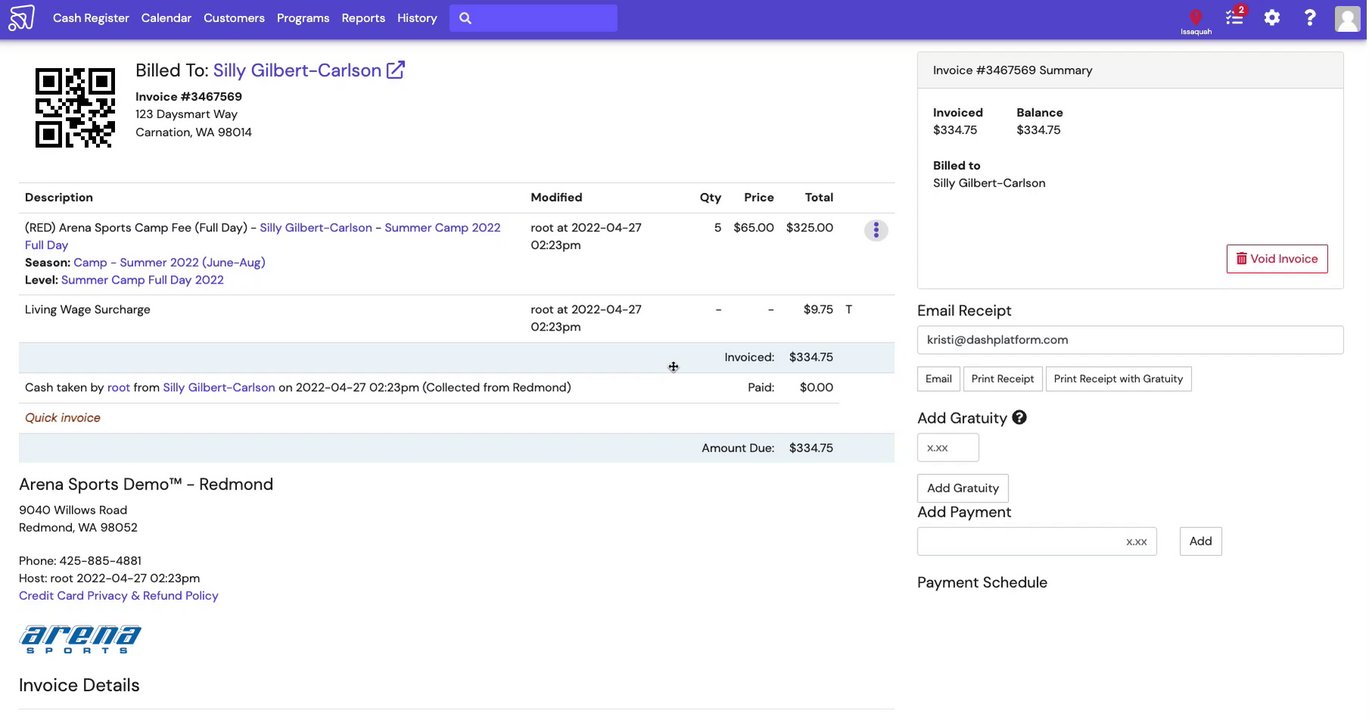Click Print Receipt with Gratuity
Screen dimensions: 1369x720
[1118, 379]
